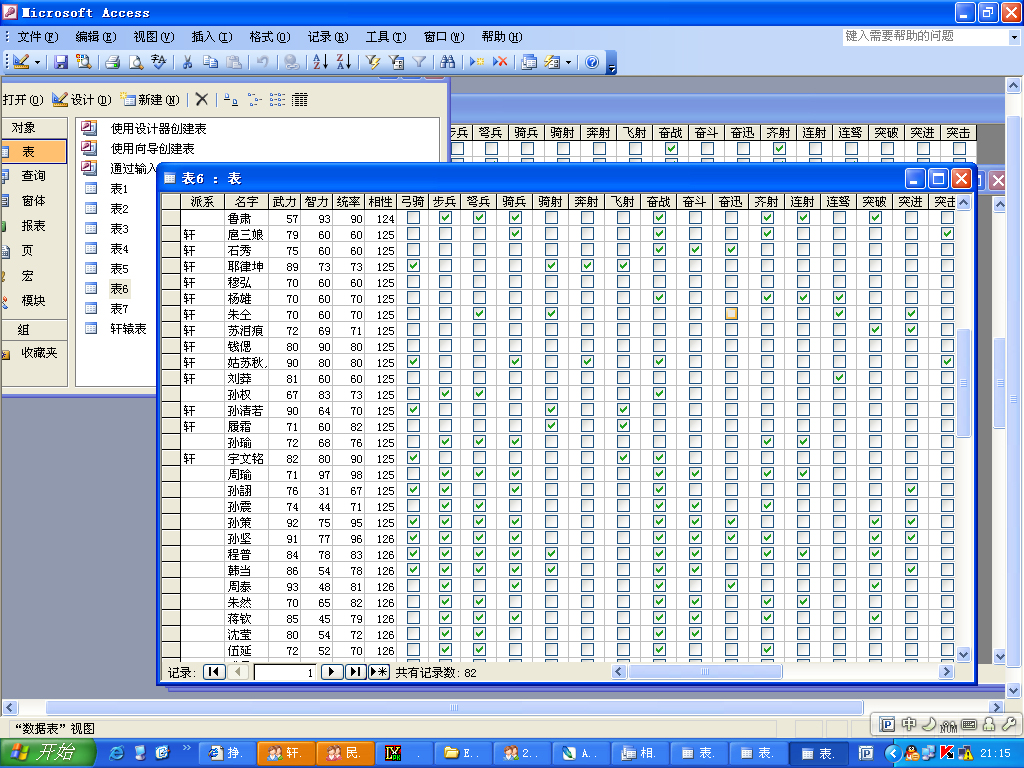
Task: Click next record navigation button
Action: [x=331, y=672]
